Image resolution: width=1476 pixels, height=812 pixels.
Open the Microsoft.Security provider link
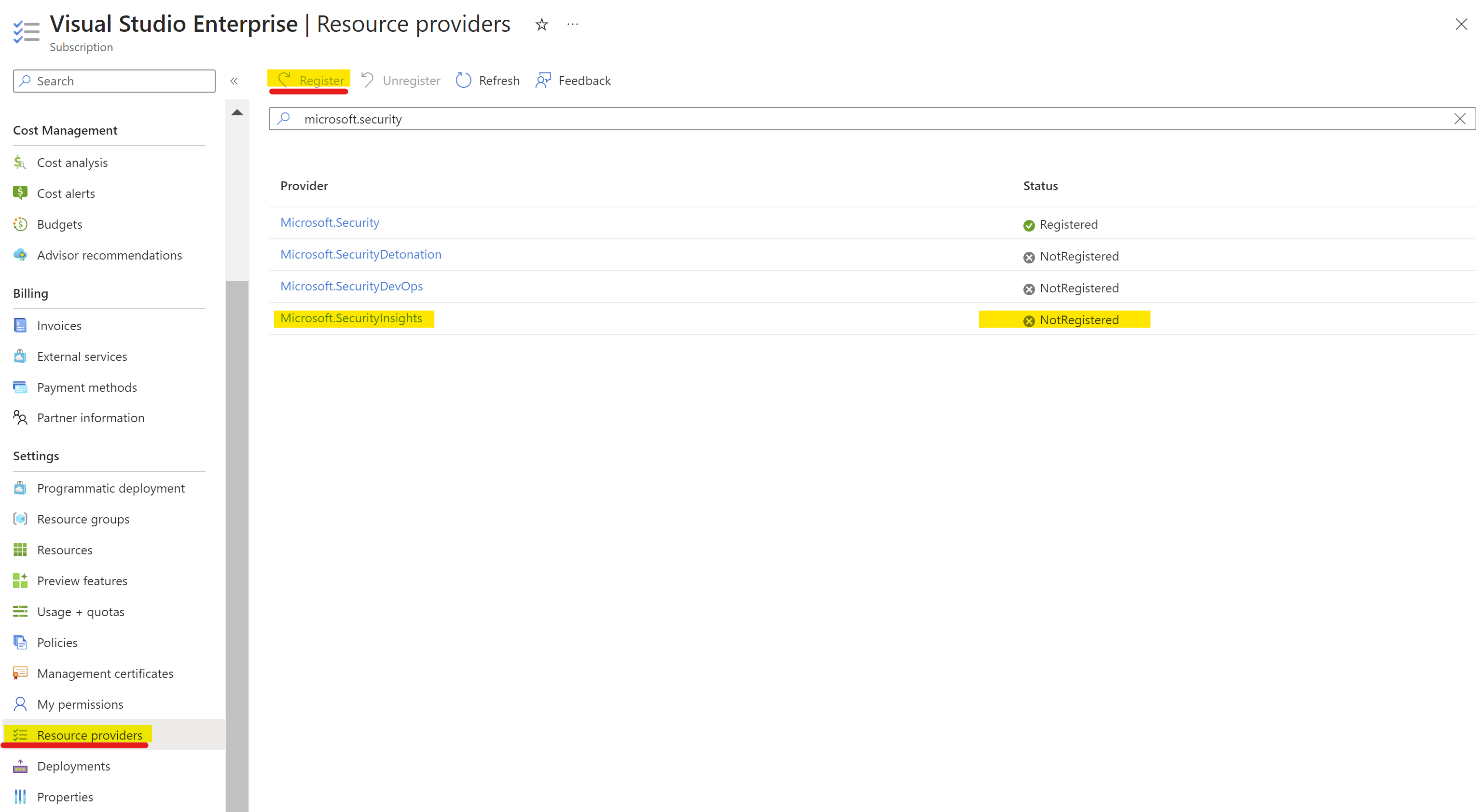coord(330,222)
